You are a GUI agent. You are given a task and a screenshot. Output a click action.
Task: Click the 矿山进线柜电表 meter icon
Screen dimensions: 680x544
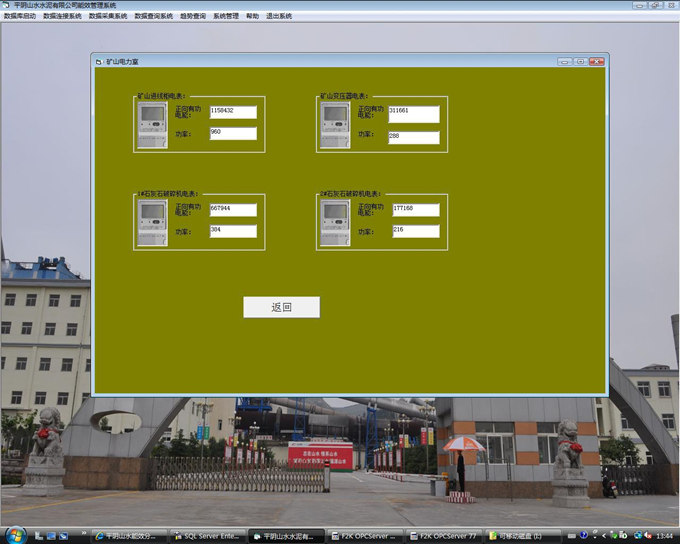(151, 125)
